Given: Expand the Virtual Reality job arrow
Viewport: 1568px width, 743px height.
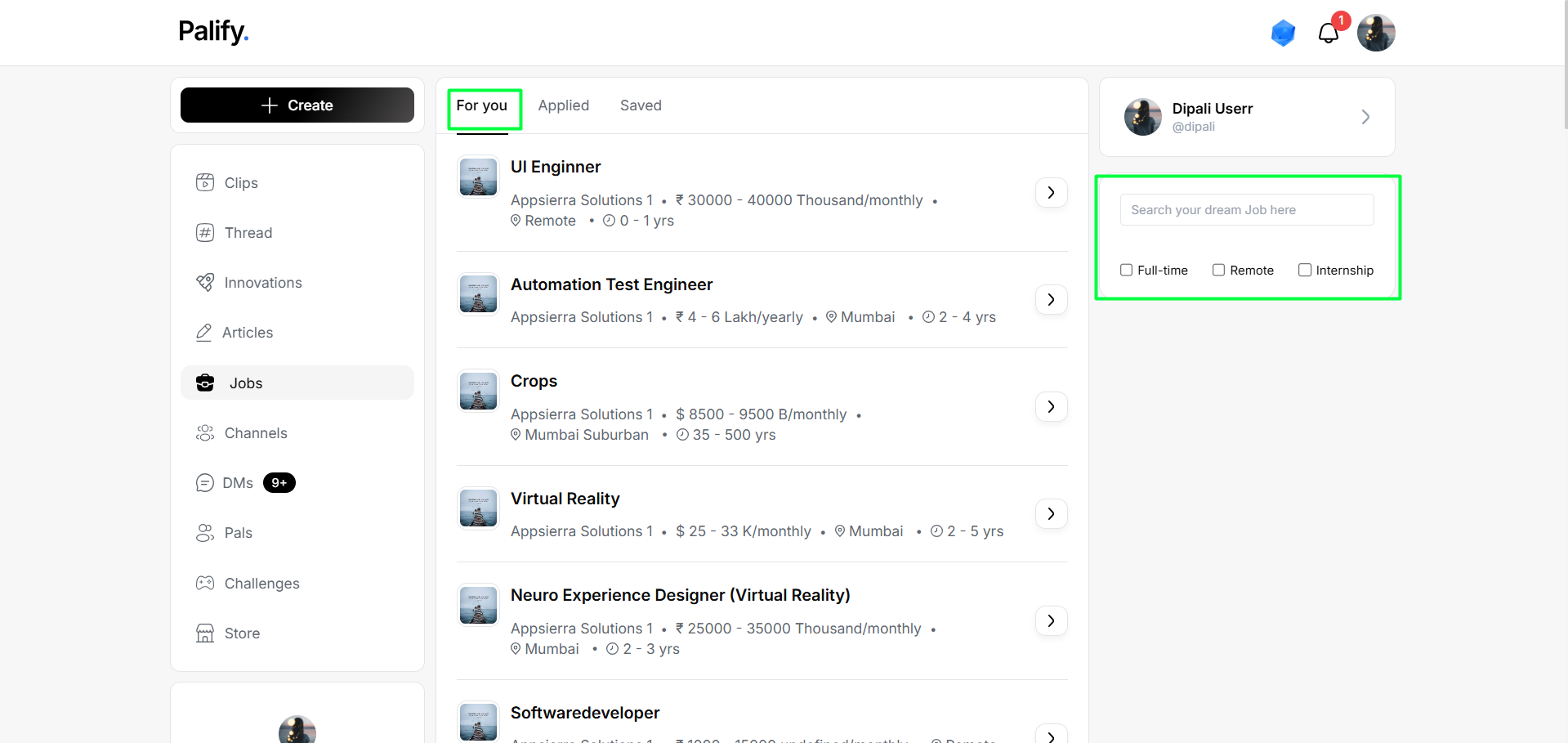Looking at the screenshot, I should [x=1052, y=514].
